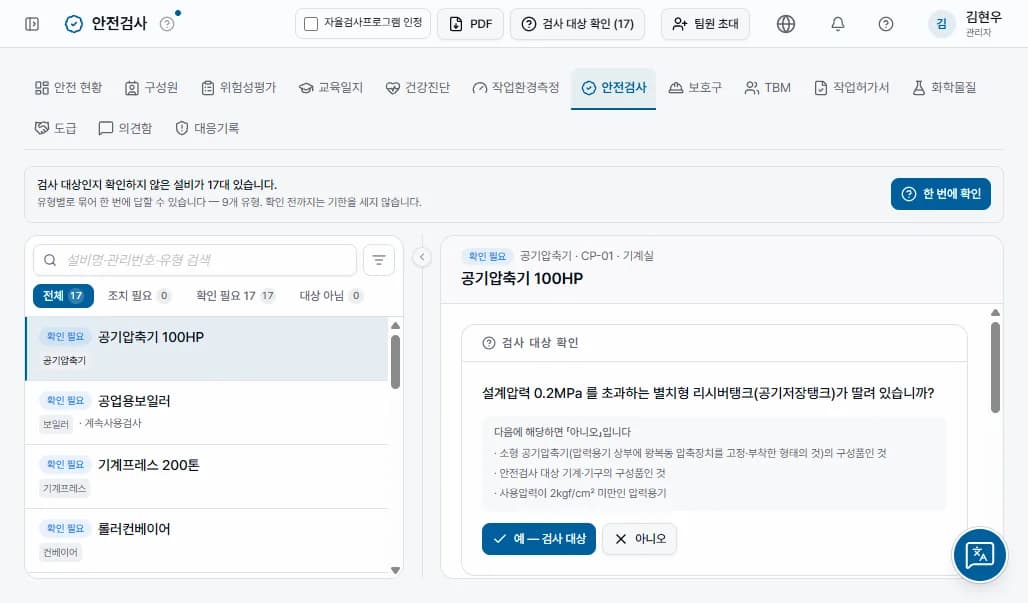Image resolution: width=1028 pixels, height=603 pixels.
Task: Switch to 작업환경측정 tab
Action: [x=515, y=88]
